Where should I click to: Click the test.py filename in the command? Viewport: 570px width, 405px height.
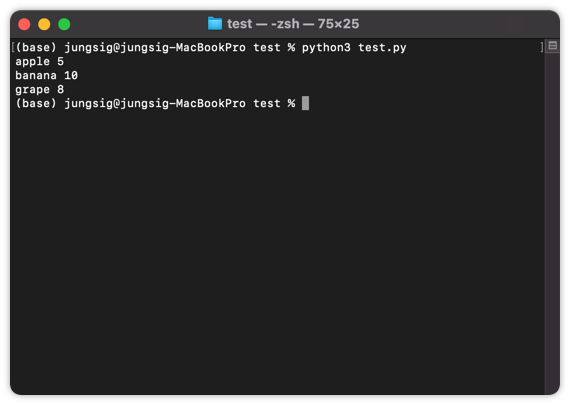point(382,48)
